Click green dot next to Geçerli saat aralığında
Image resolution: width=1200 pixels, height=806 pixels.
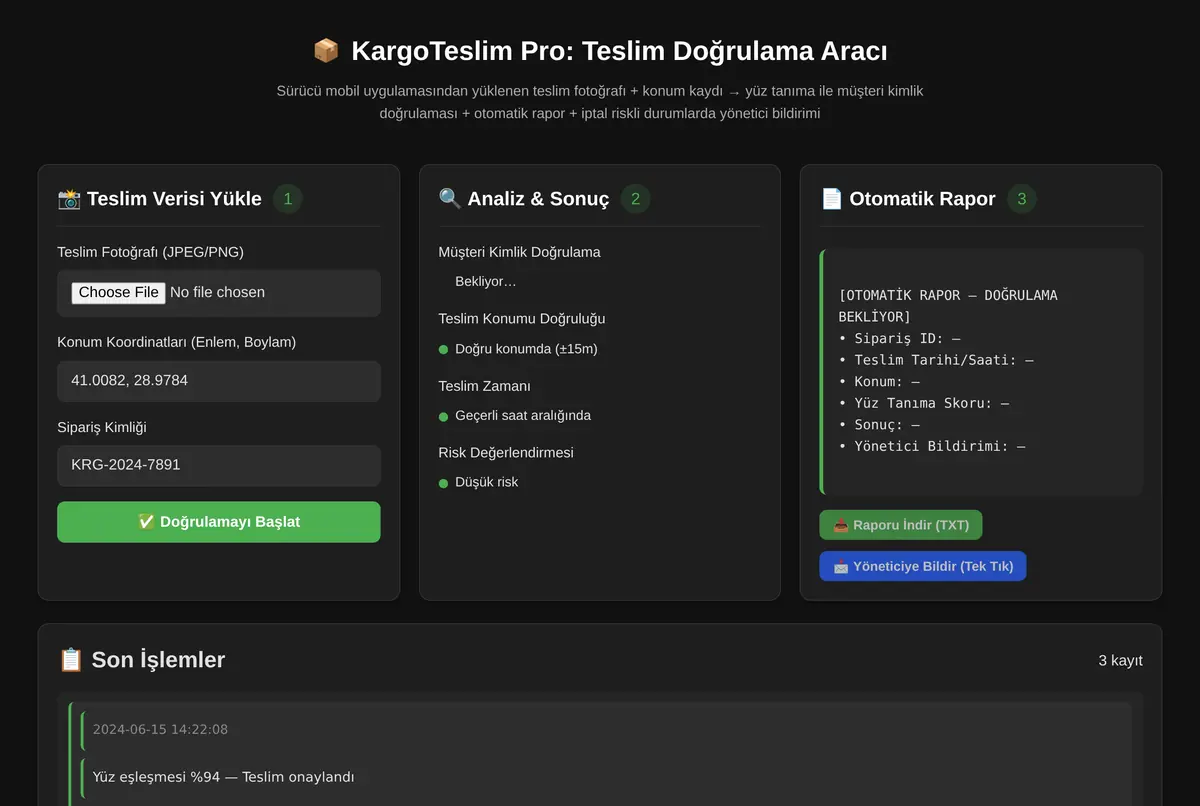click(x=443, y=416)
